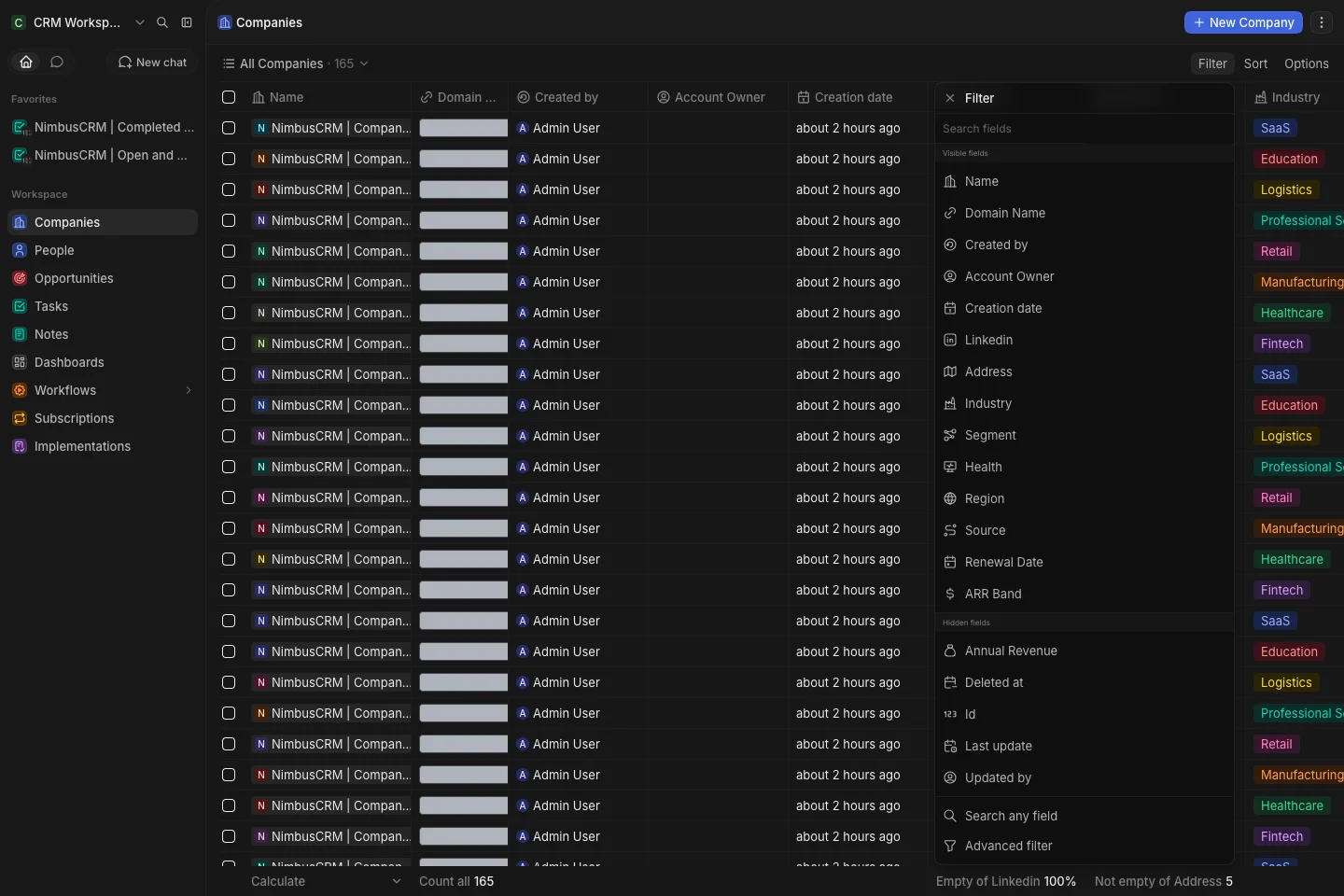Click the Filter button in the view bar

point(1212,63)
